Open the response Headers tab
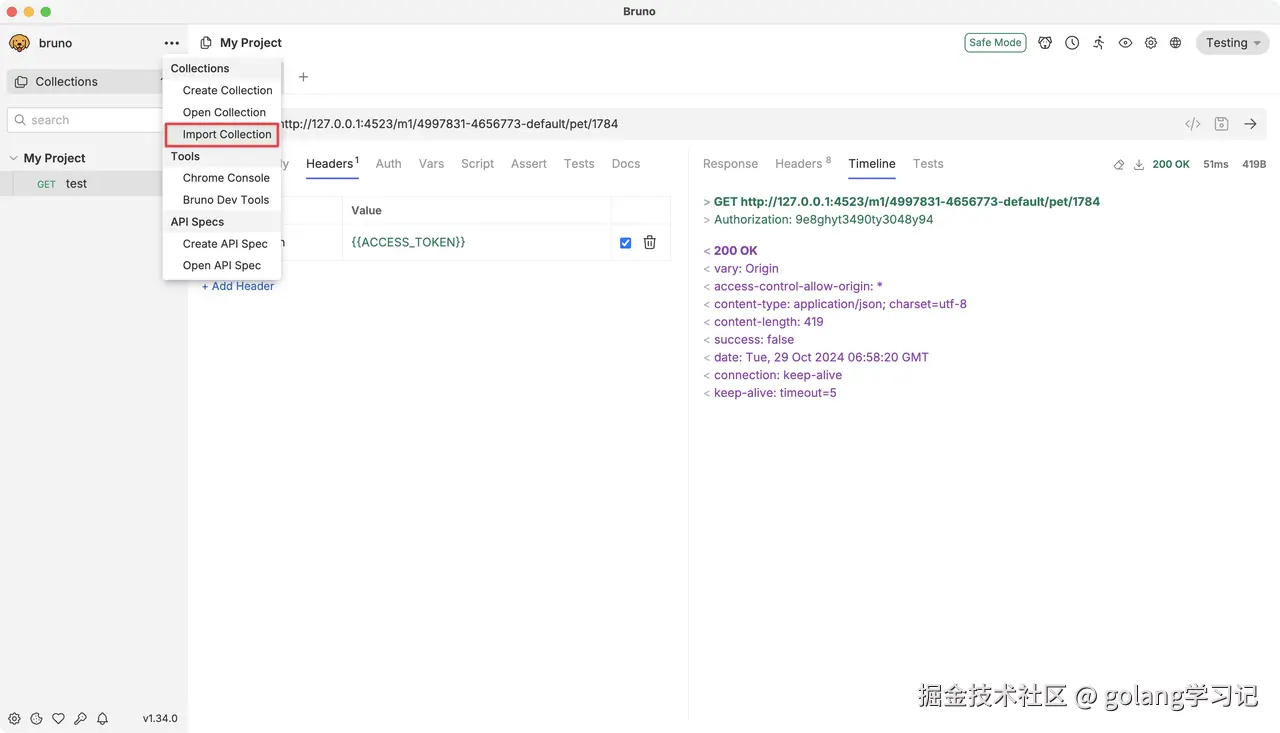The height and width of the screenshot is (733, 1280). tap(803, 164)
